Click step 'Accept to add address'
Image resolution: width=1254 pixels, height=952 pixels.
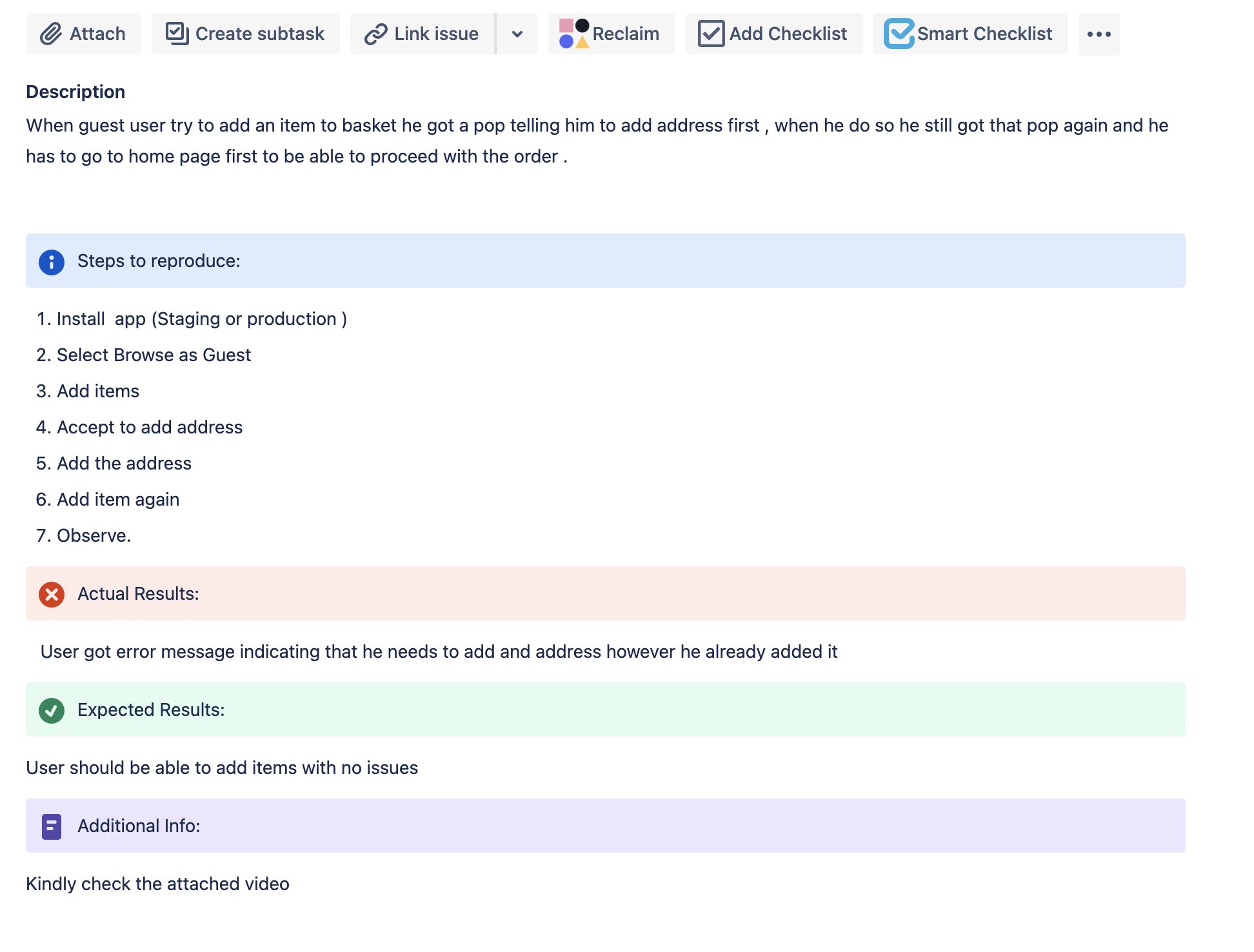150,427
